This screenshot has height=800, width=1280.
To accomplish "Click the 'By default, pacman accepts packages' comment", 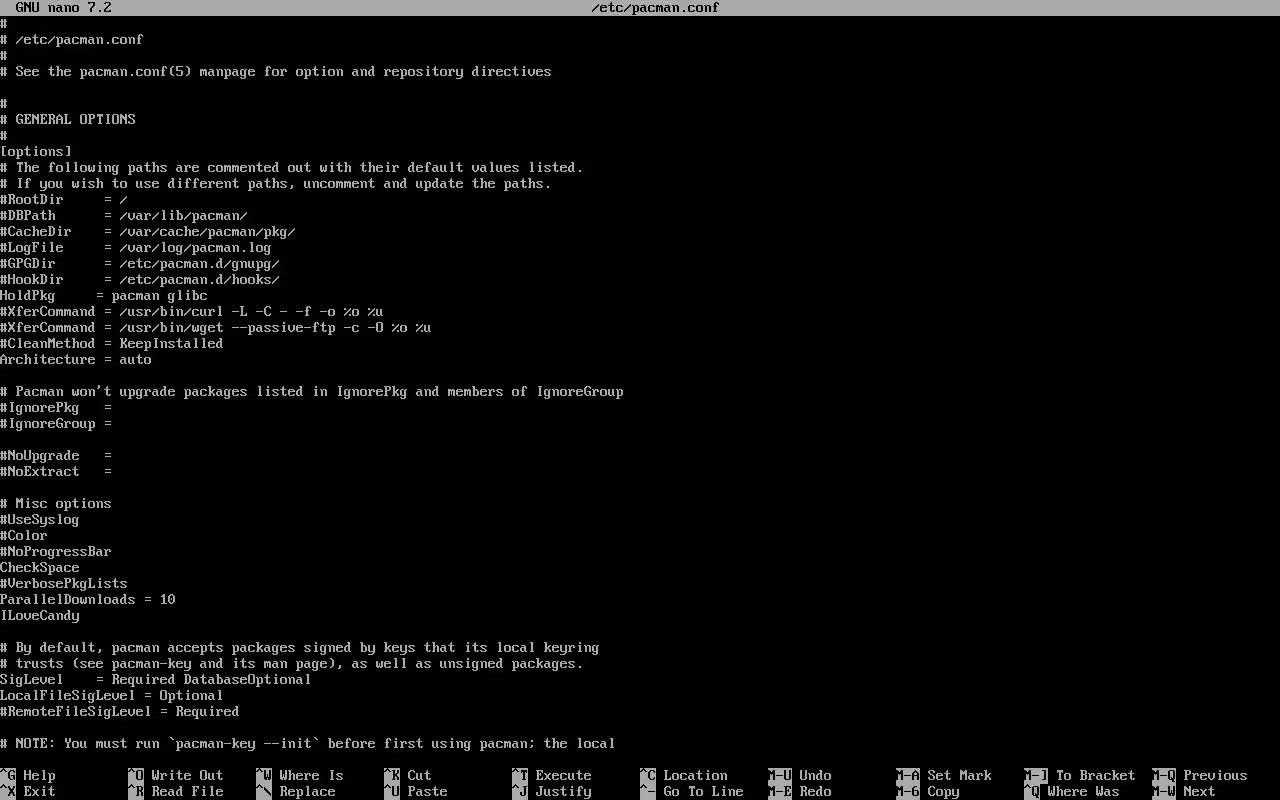I will (300, 647).
